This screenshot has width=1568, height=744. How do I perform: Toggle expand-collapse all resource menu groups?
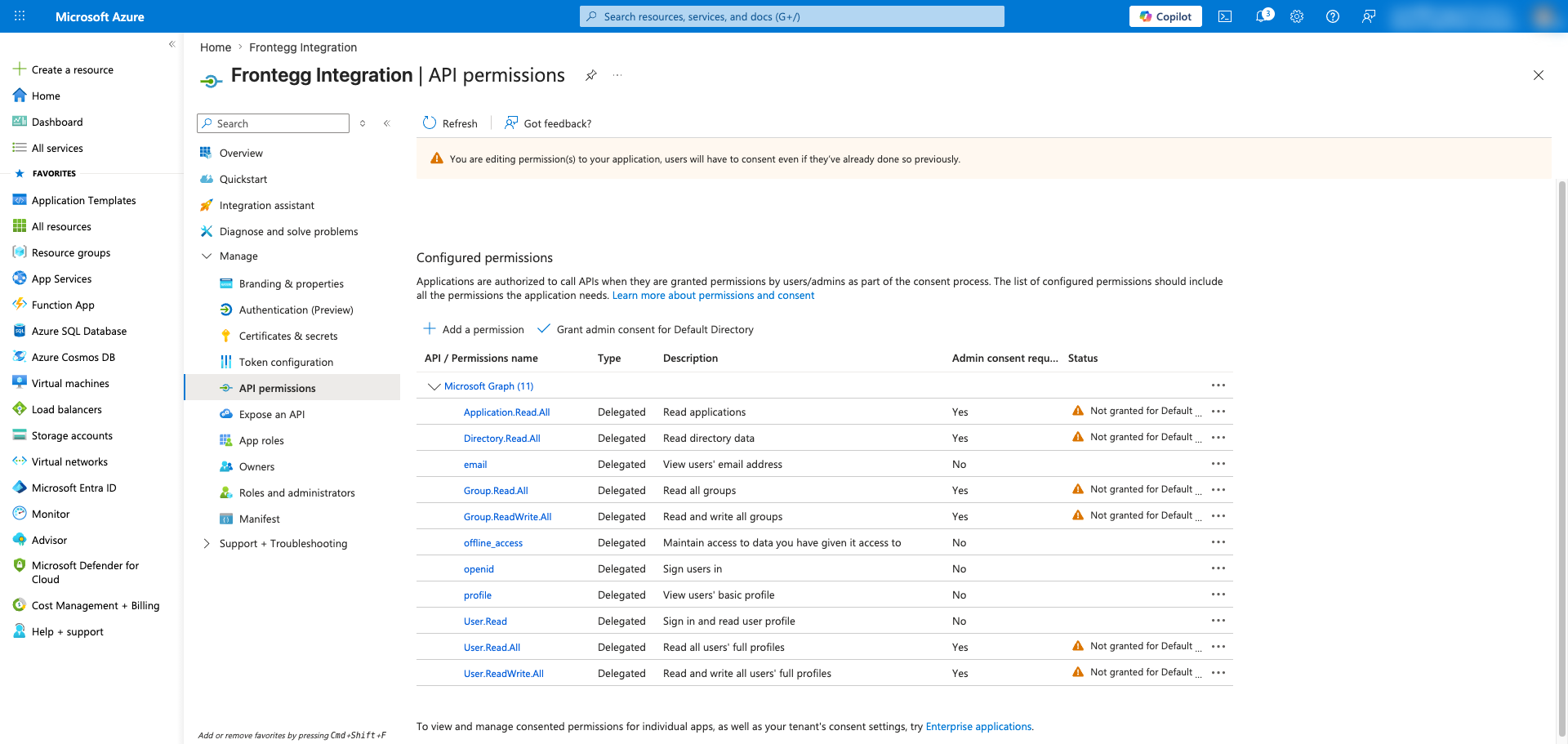[363, 123]
